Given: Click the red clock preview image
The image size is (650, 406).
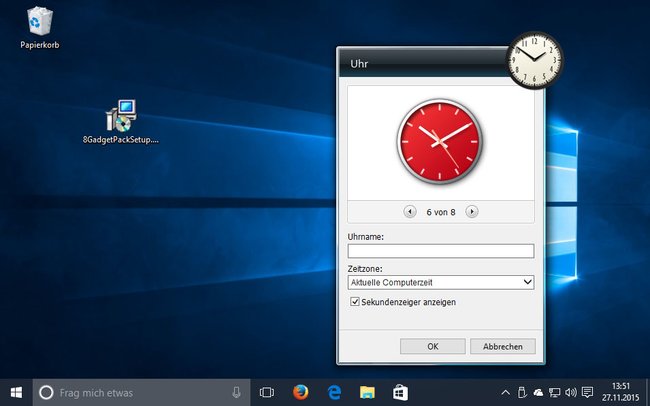Looking at the screenshot, I should 440,141.
